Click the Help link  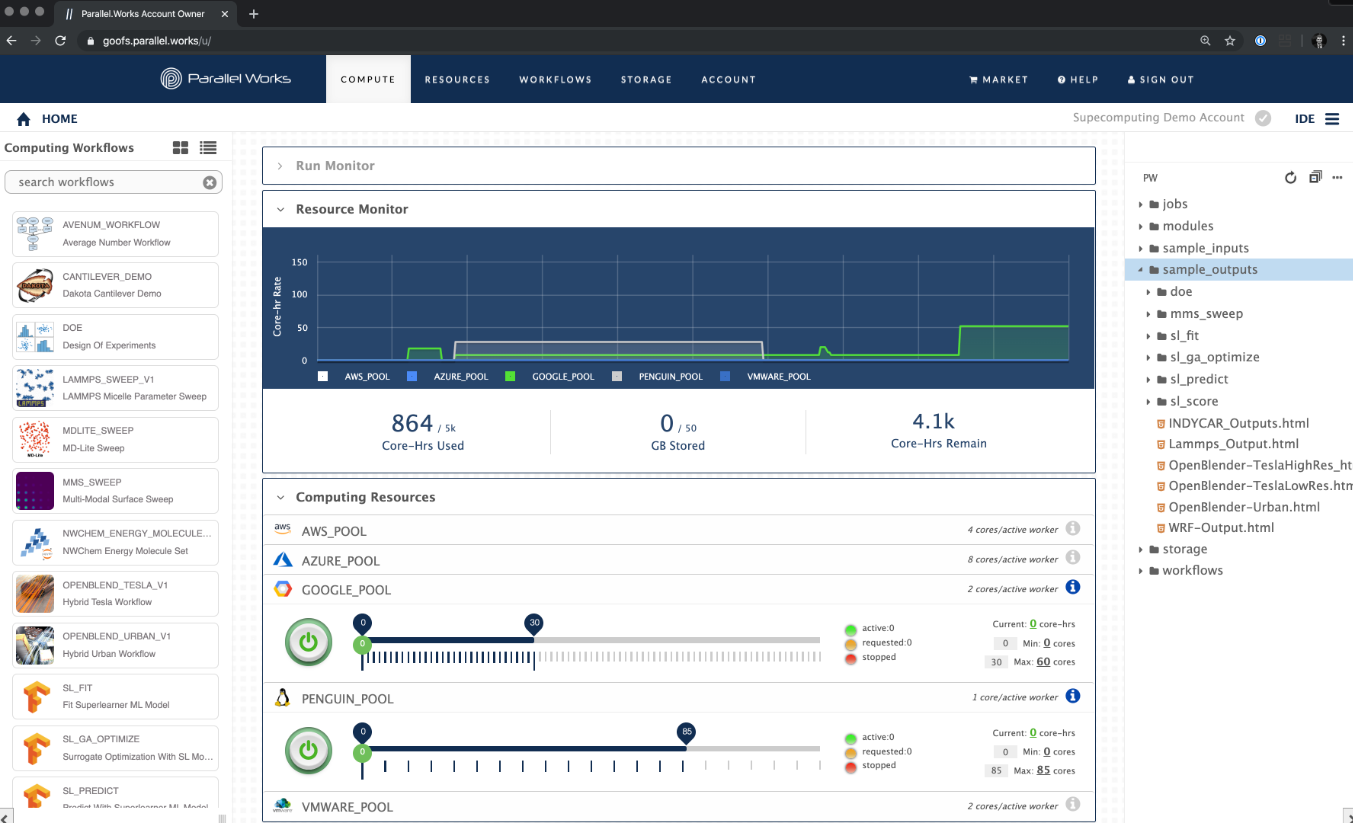point(1078,80)
